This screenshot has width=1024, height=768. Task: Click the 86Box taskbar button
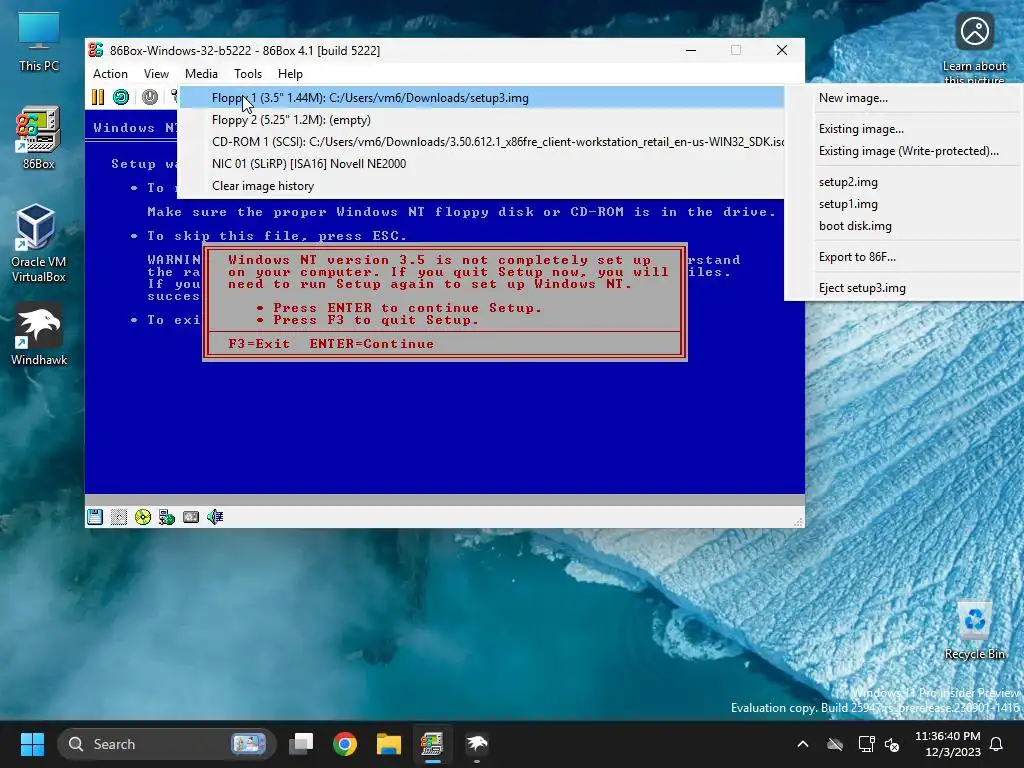point(432,744)
